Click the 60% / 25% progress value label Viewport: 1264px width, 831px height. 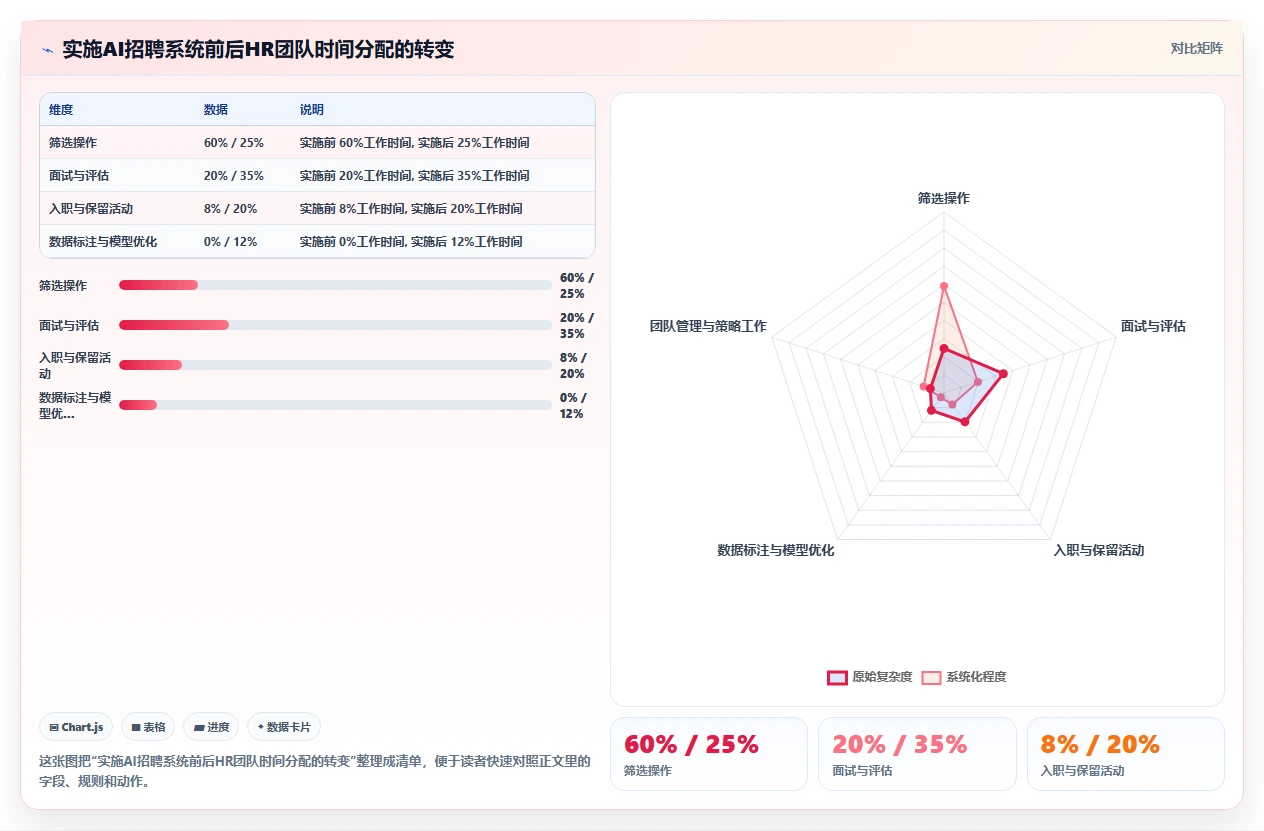577,285
